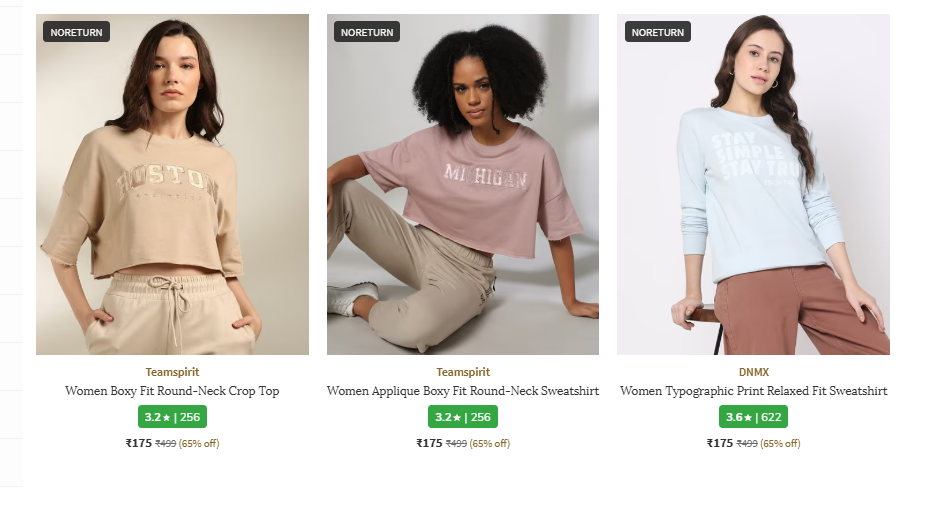Click the NORETURN badge on the Boston crop top

pyautogui.click(x=76, y=32)
